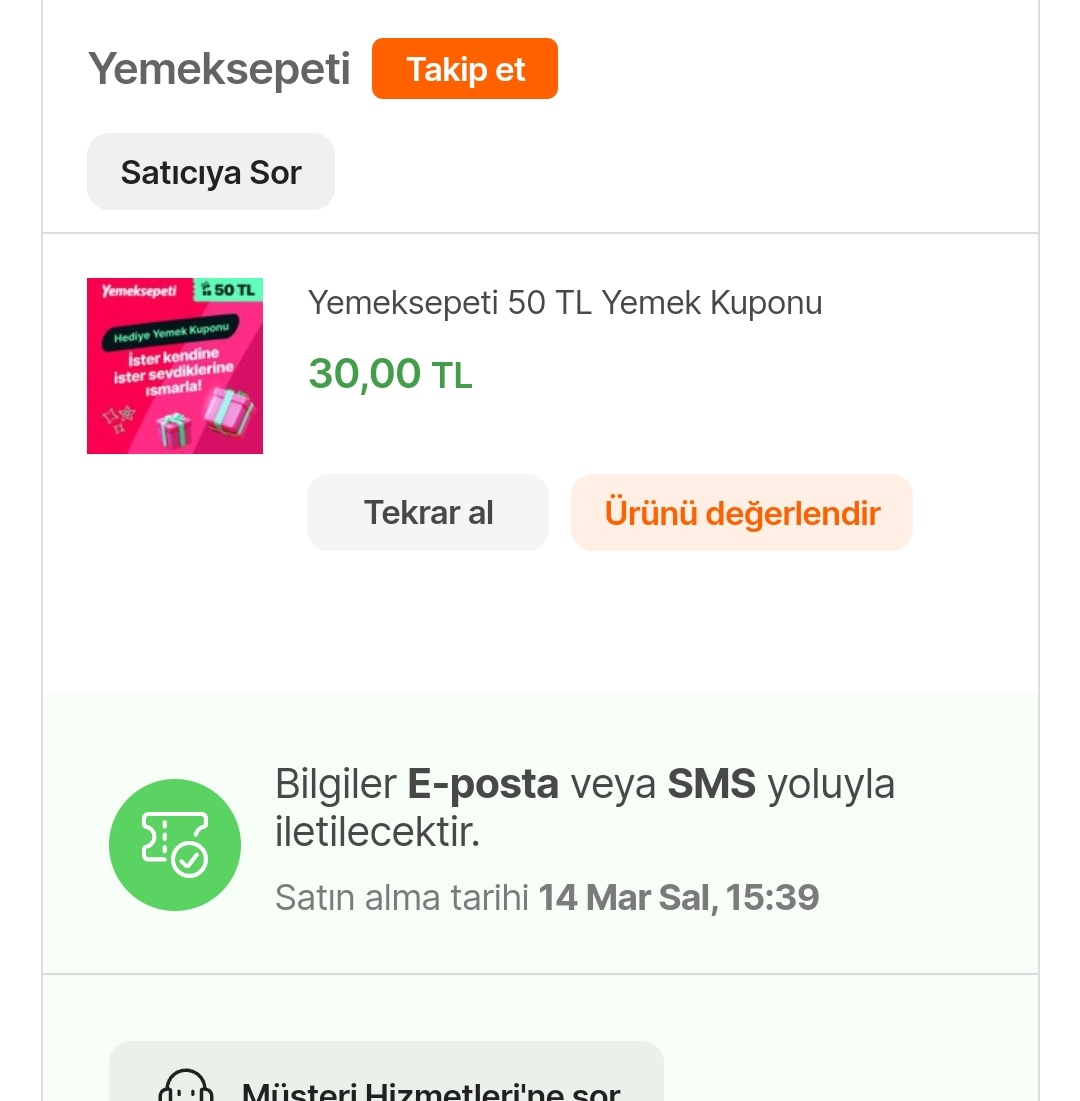
Task: Tap the orange Takip et button
Action: click(464, 69)
